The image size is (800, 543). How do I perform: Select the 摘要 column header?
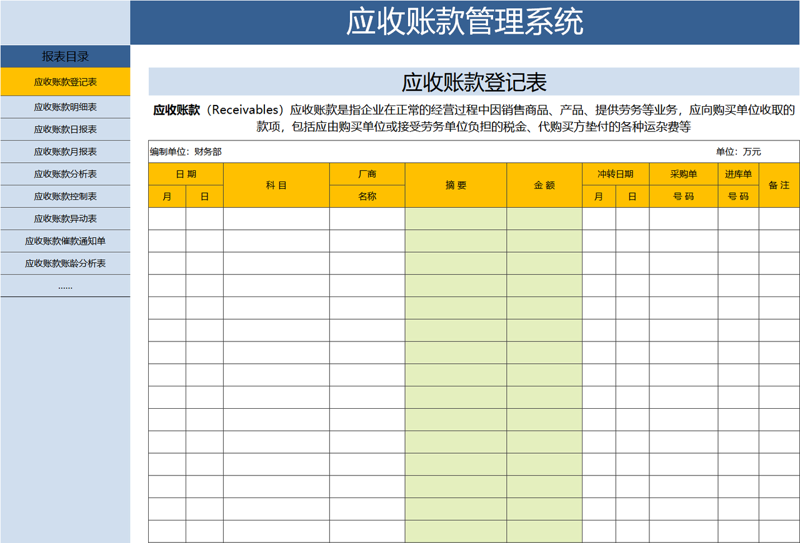coord(456,185)
